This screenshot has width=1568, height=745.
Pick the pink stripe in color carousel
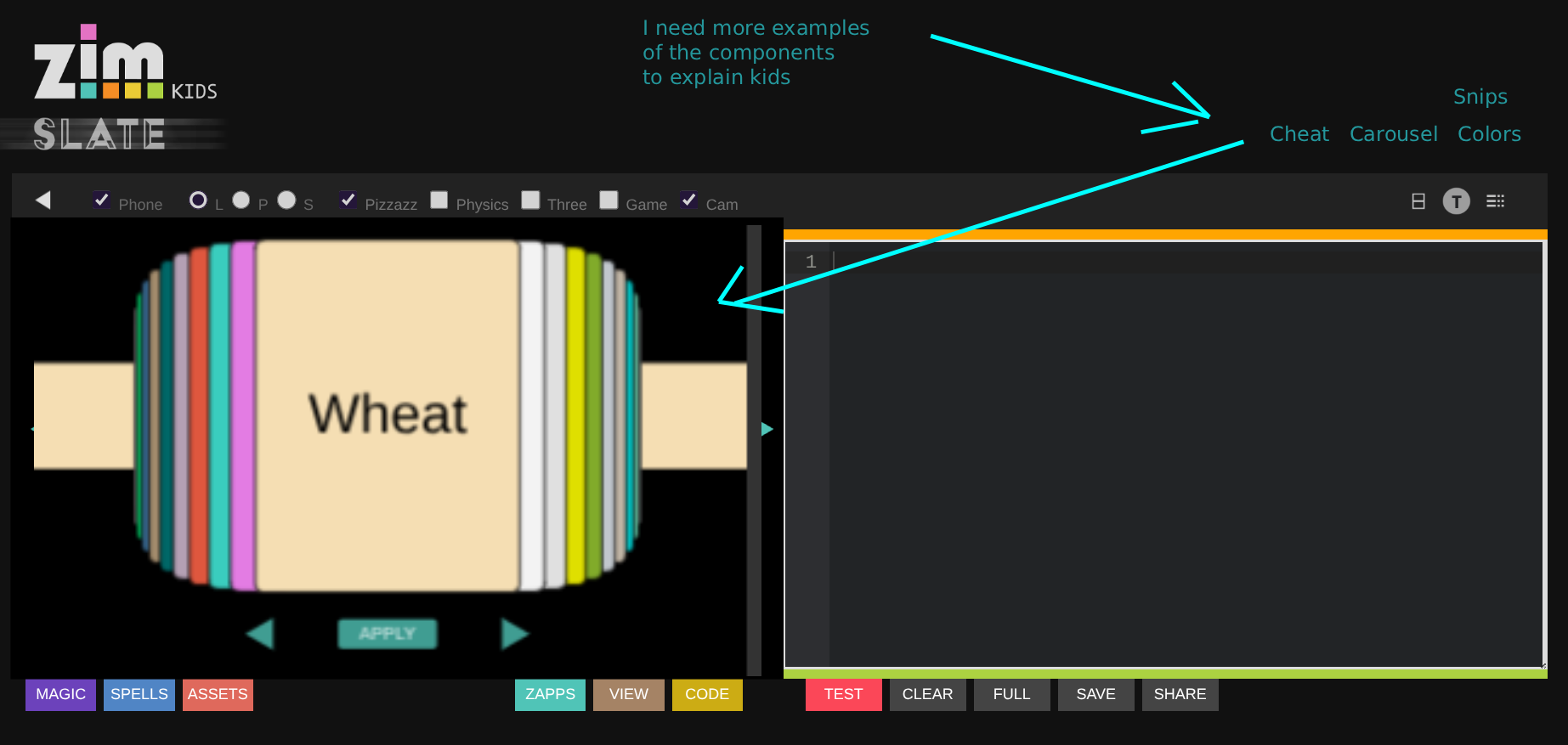(243, 416)
